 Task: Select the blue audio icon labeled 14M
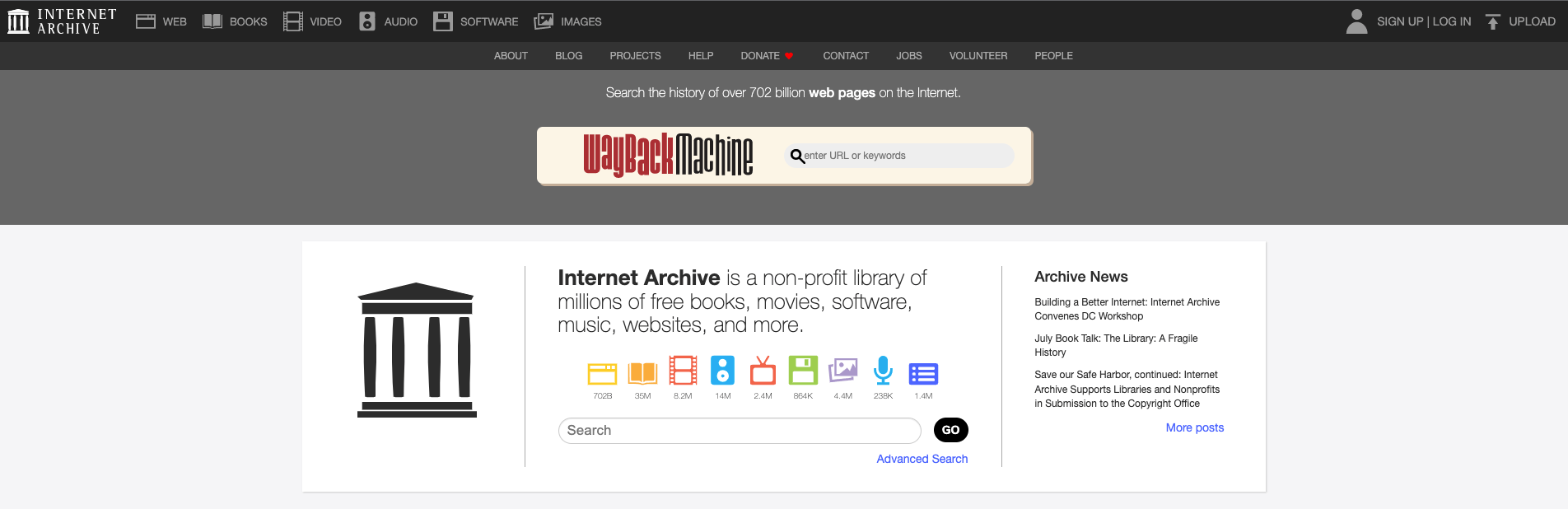coord(722,371)
